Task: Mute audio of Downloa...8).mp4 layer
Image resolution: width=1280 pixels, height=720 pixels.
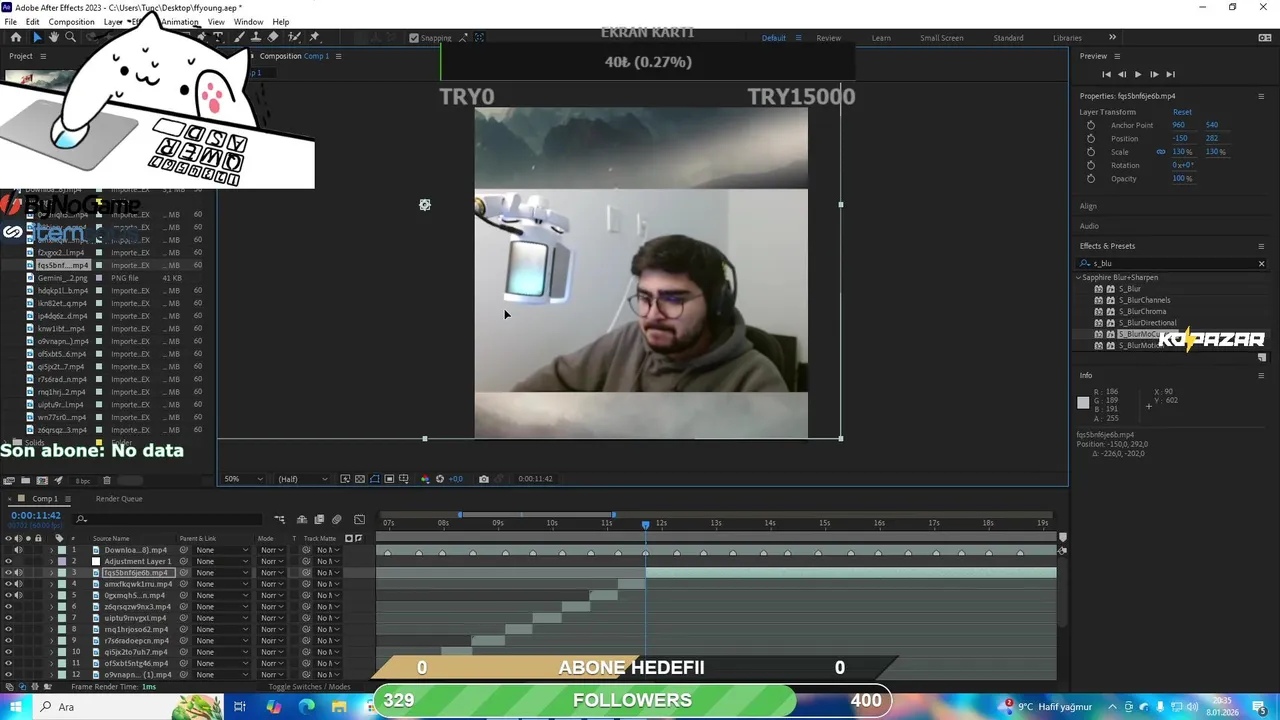Action: [x=18, y=550]
